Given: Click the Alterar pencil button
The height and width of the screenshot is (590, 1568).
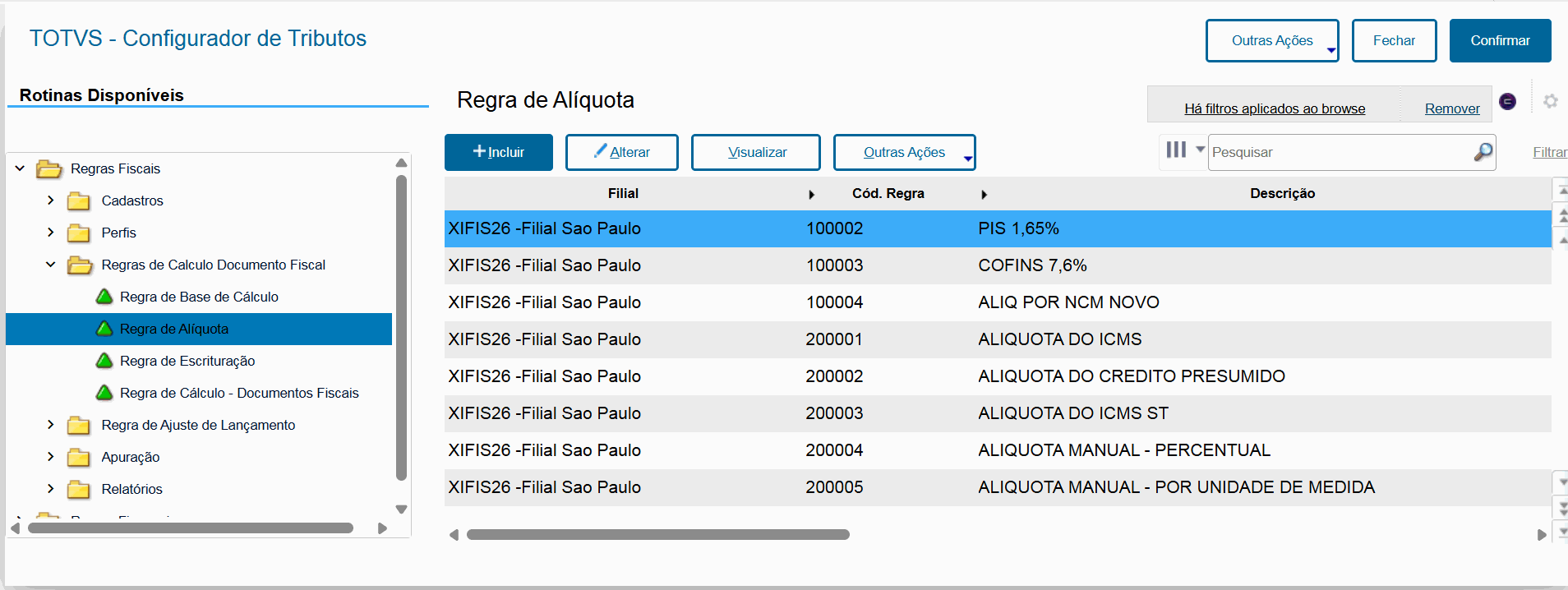Looking at the screenshot, I should tap(621, 152).
